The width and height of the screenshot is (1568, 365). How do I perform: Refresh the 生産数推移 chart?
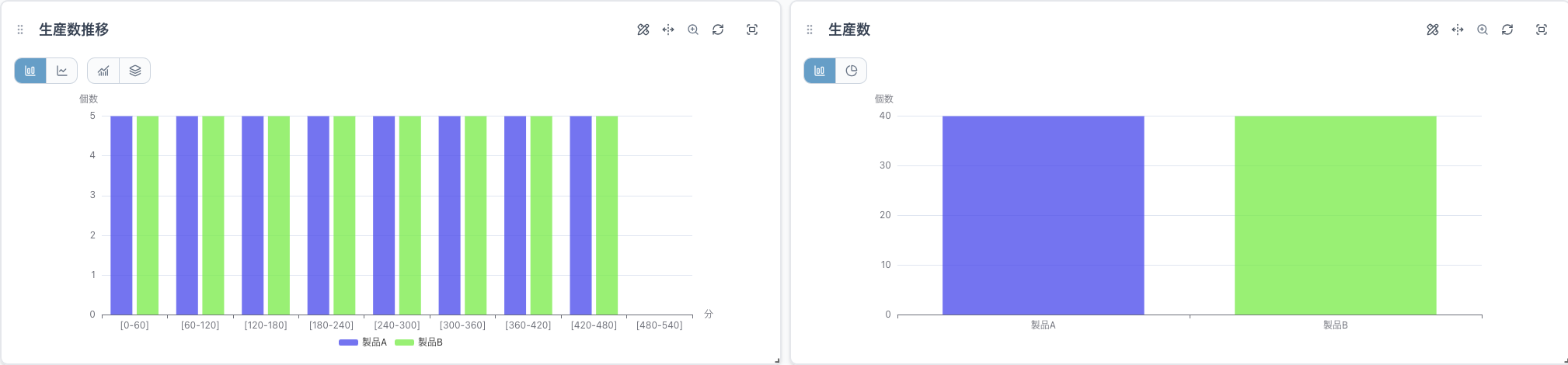(x=718, y=30)
